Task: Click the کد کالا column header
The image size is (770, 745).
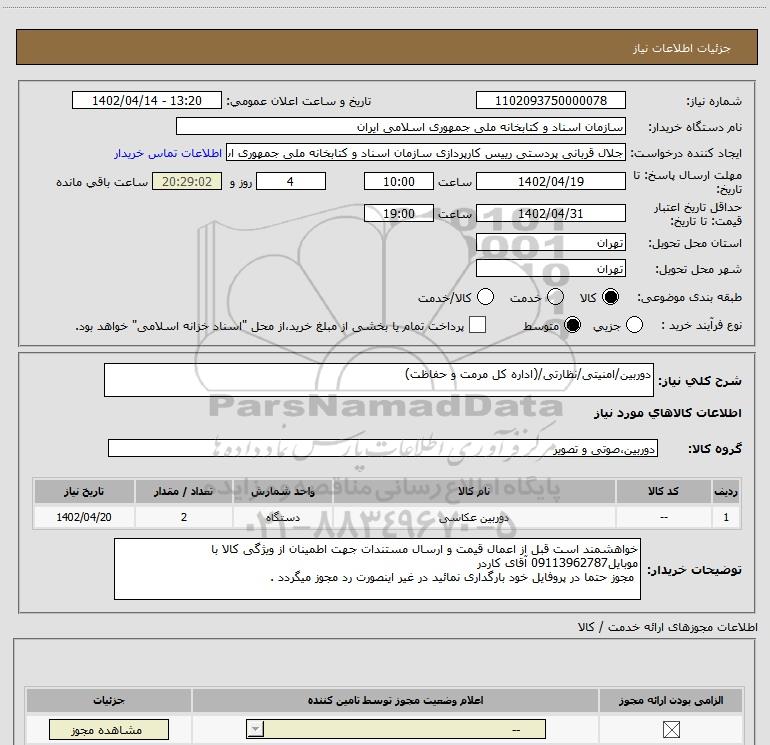Action: pos(663,492)
